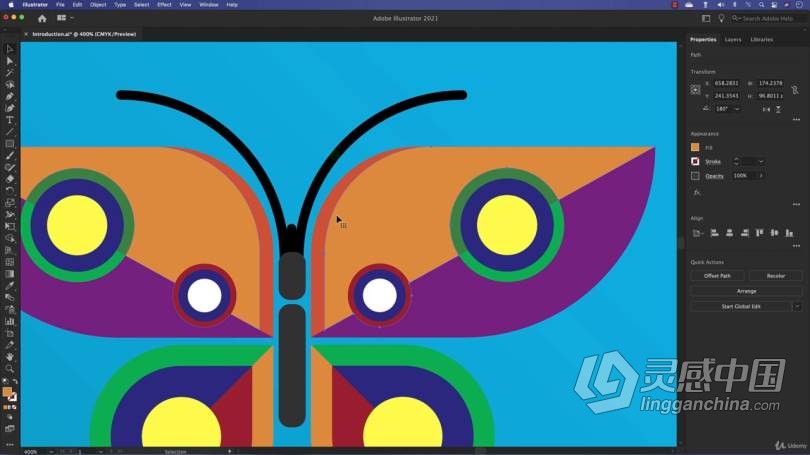The height and width of the screenshot is (455, 810).
Task: Open Illustrator application menu
Action: coord(35,5)
